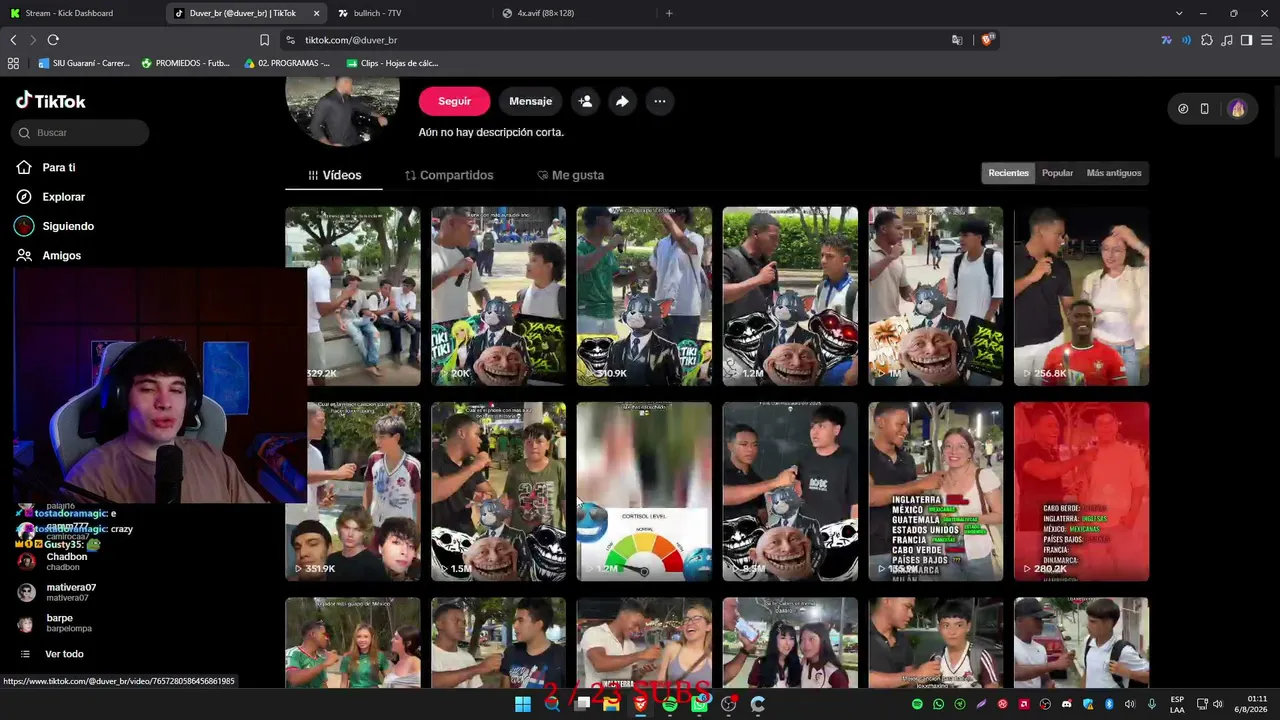Viewport: 1280px width, 720px height.
Task: Open the cortisol level video thumbnail
Action: pyautogui.click(x=644, y=491)
